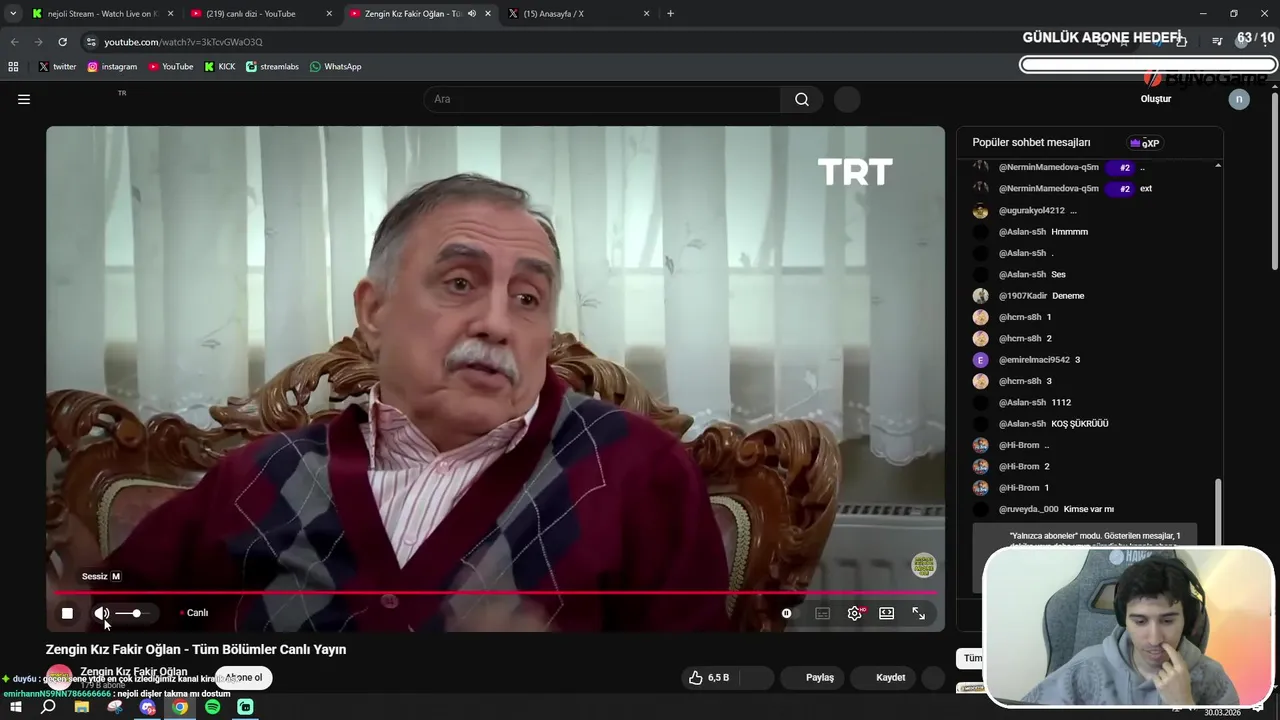
Task: Click the channel watermark on the video
Action: click(x=924, y=566)
